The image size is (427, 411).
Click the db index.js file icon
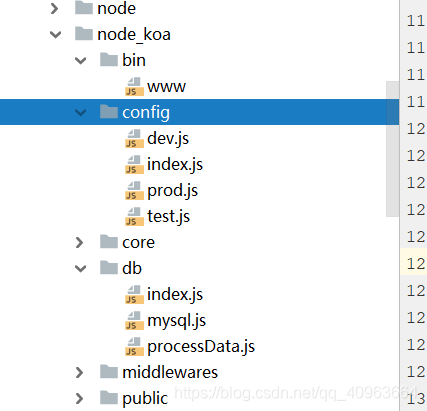pyautogui.click(x=134, y=294)
